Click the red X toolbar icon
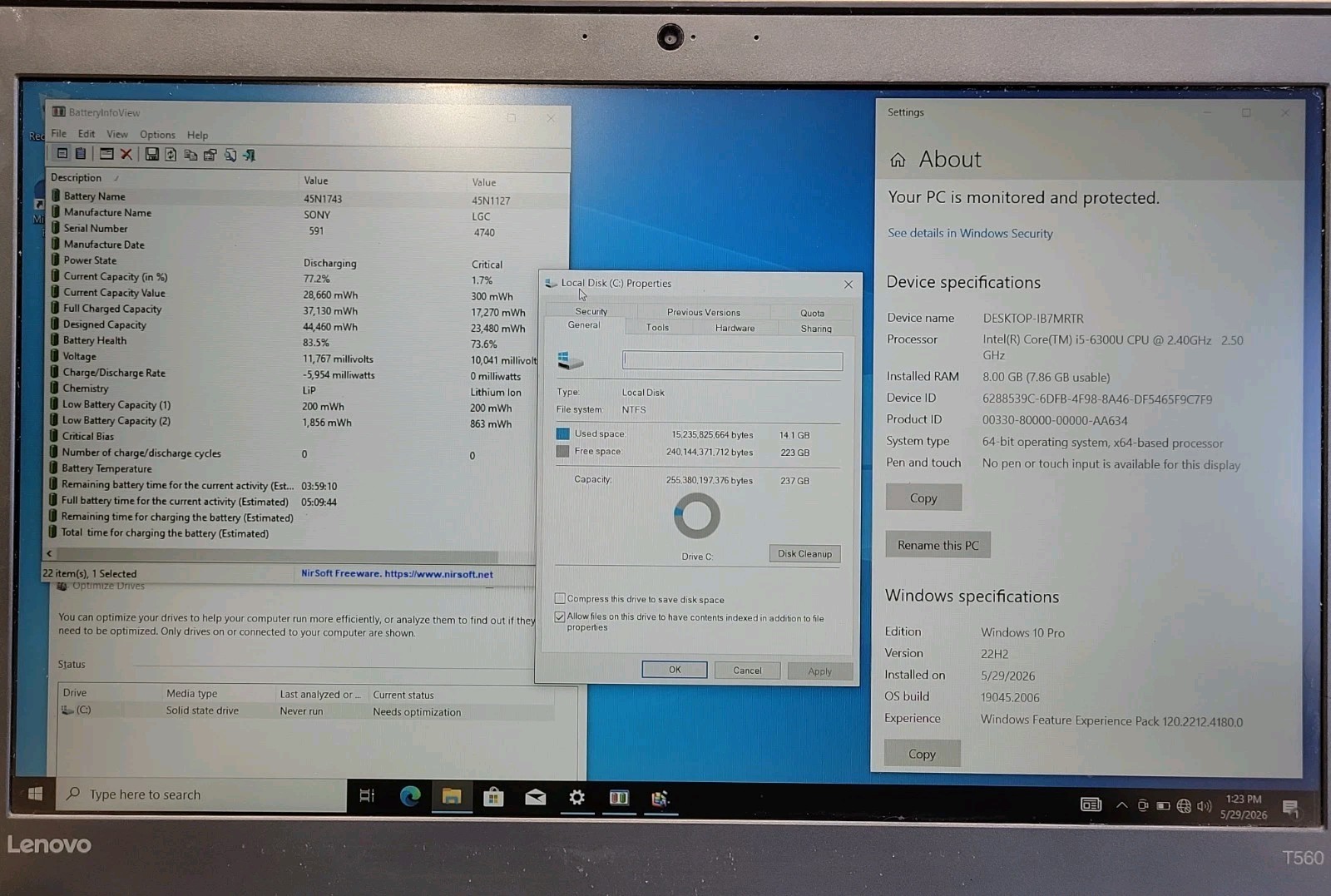This screenshot has width=1331, height=896. click(126, 154)
